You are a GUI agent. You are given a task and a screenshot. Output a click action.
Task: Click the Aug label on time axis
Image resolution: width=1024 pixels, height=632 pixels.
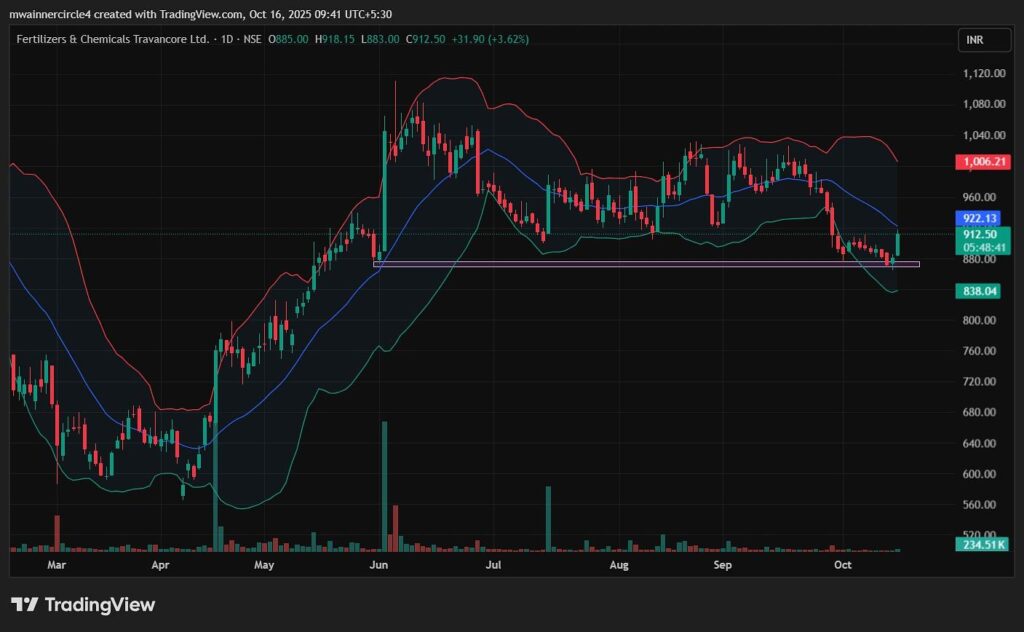619,566
